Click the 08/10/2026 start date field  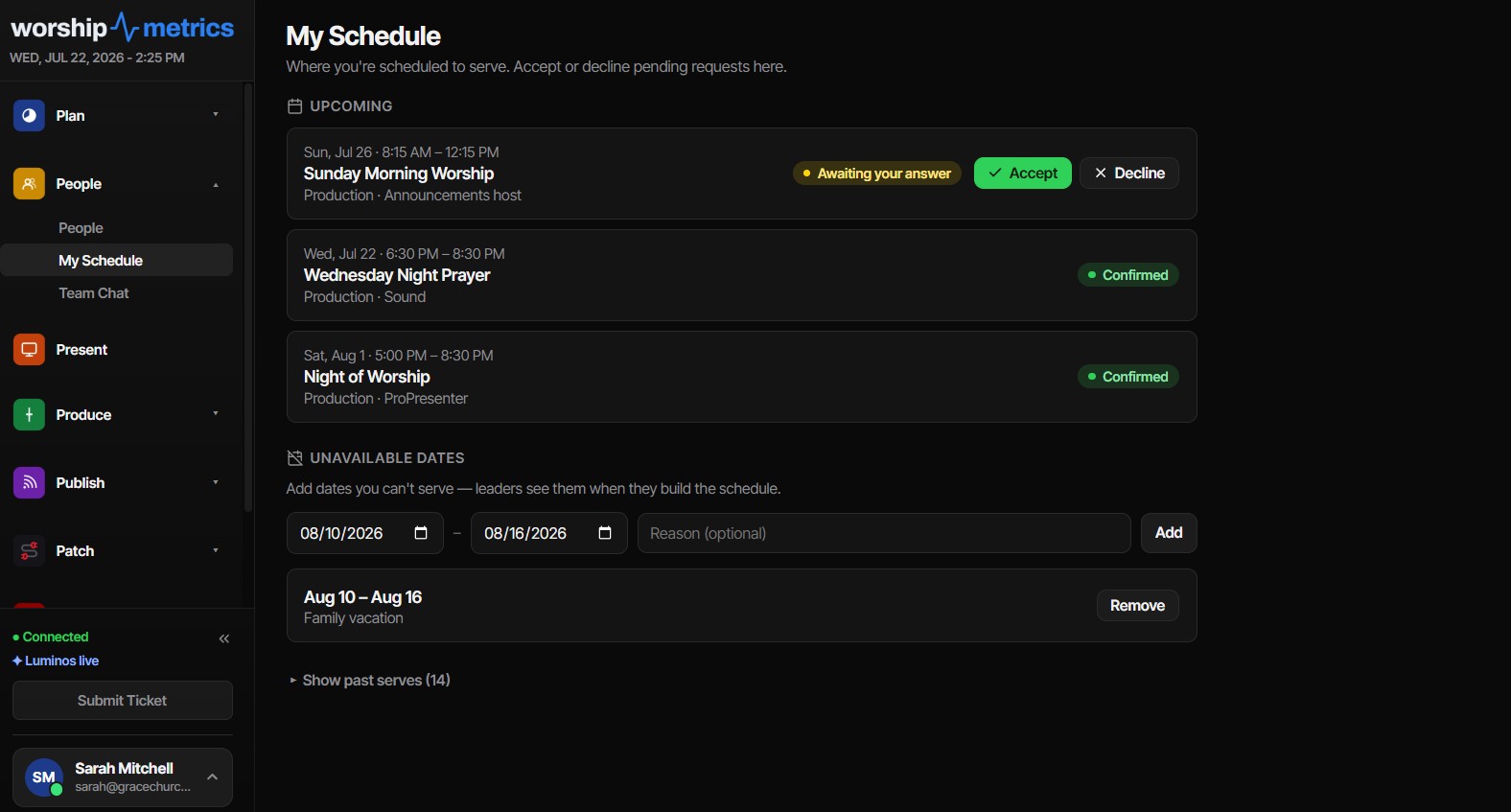[365, 533]
